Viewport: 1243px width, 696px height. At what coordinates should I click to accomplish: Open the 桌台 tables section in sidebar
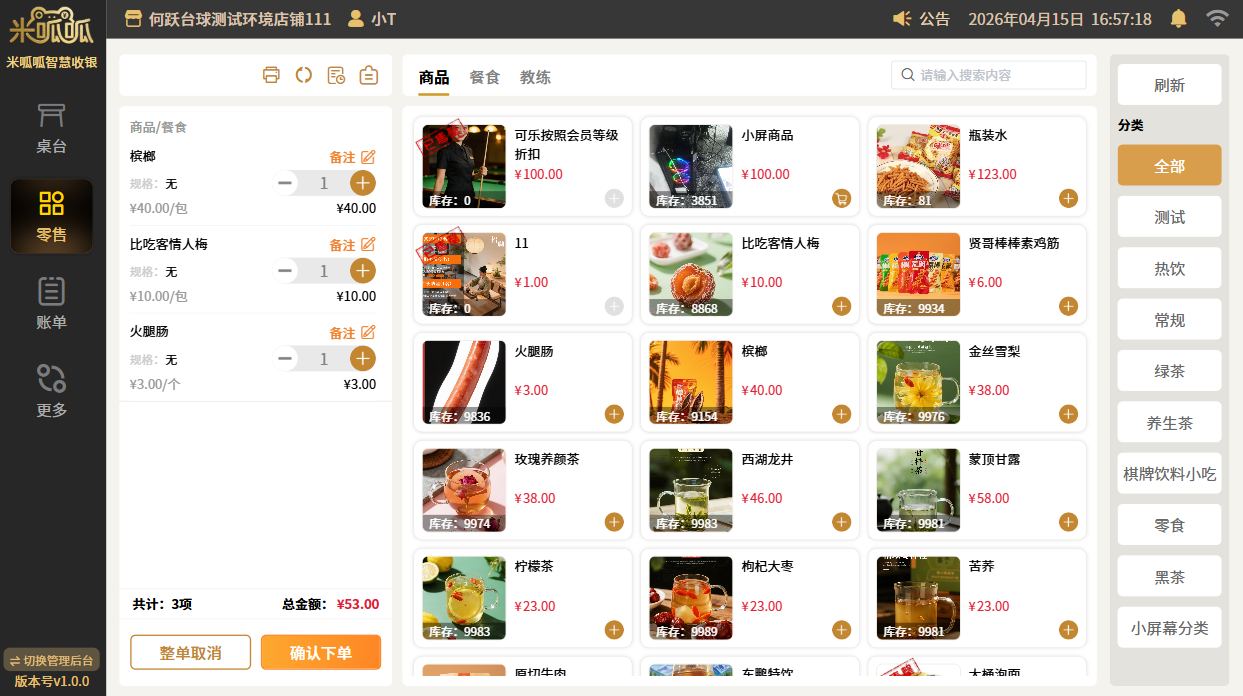[x=51, y=128]
